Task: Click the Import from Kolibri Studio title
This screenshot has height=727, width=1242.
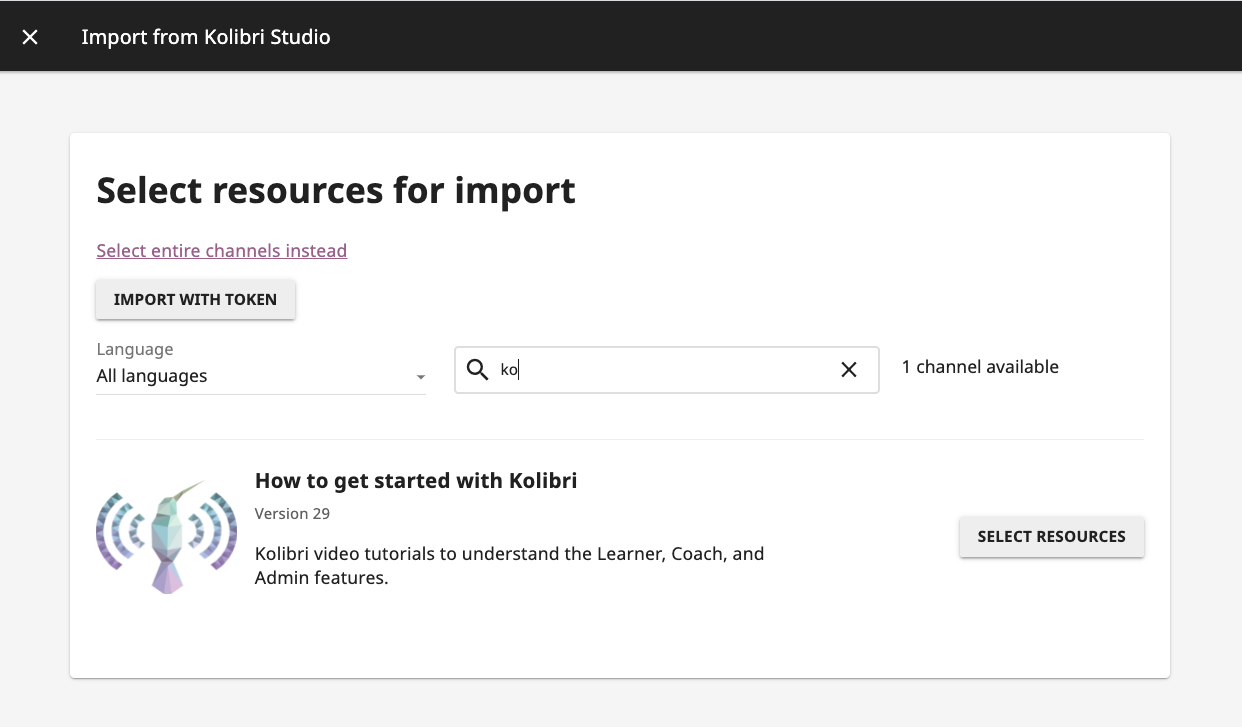Action: (205, 37)
